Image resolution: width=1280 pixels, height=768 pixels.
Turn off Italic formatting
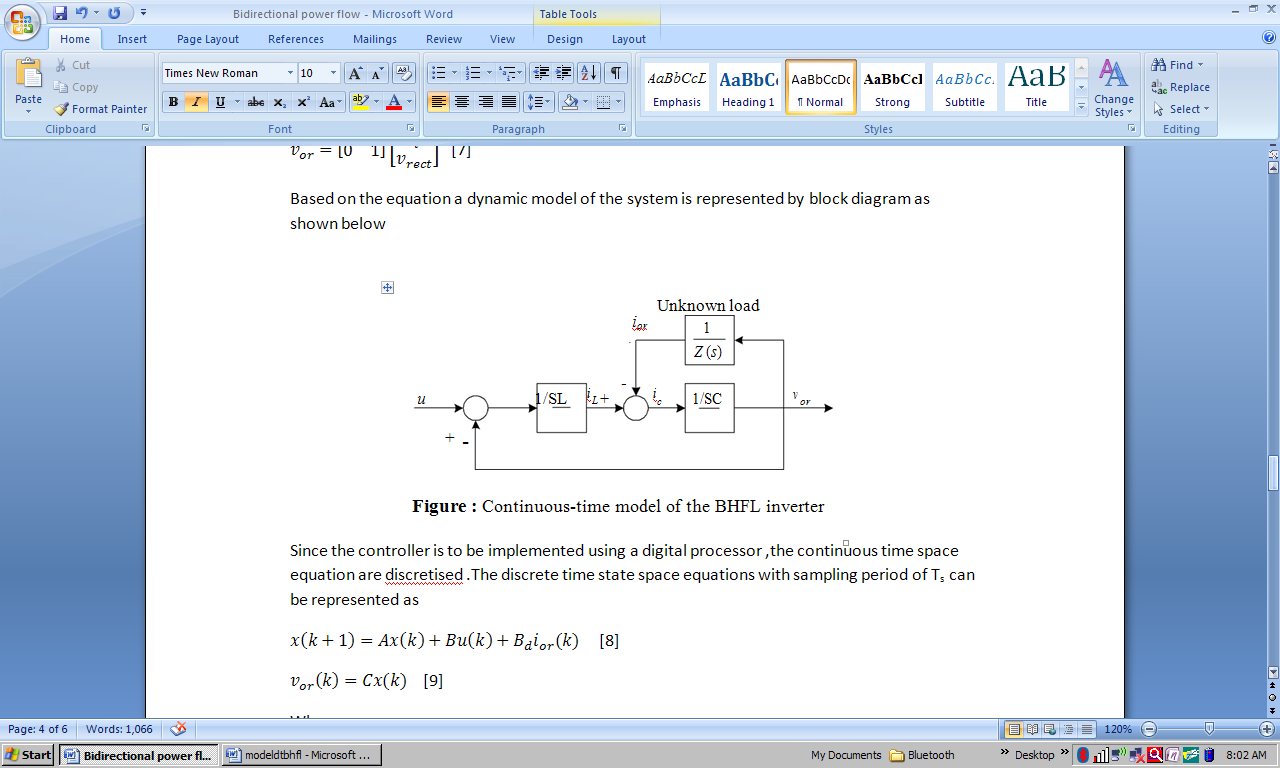click(x=196, y=102)
